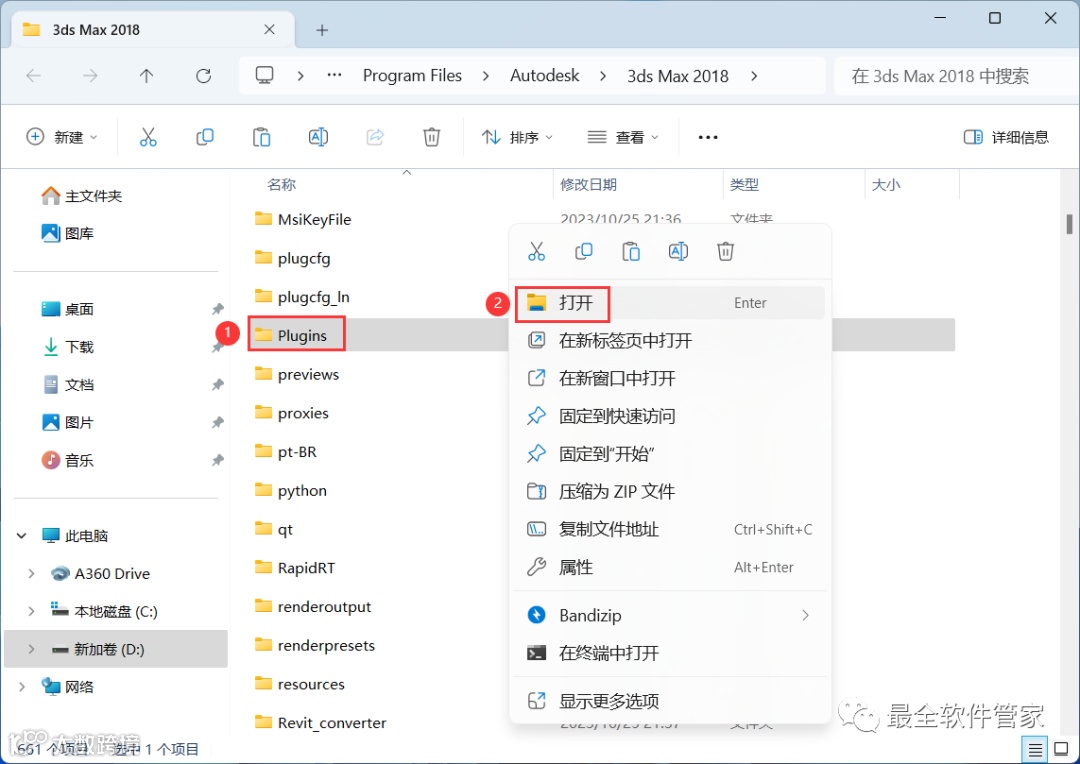The image size is (1080, 764).
Task: Click the Paste icon in the context menu
Action: click(x=631, y=251)
